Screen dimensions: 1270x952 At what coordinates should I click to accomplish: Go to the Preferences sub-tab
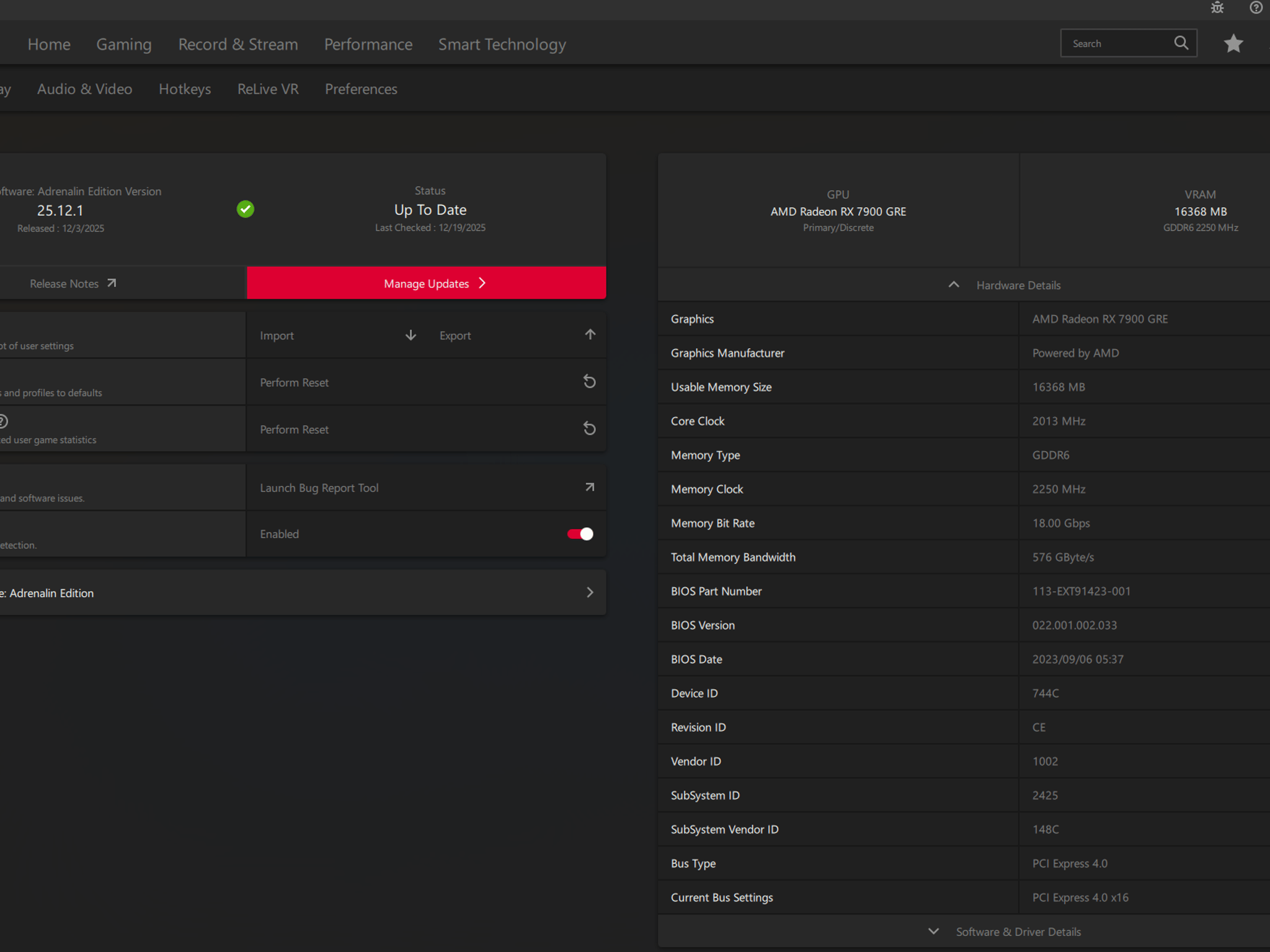(x=361, y=89)
